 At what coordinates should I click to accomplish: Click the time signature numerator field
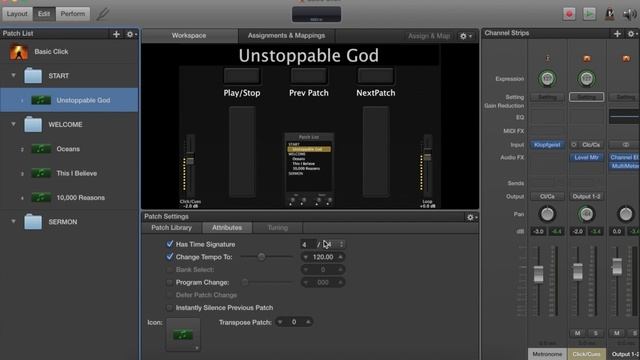pos(306,244)
